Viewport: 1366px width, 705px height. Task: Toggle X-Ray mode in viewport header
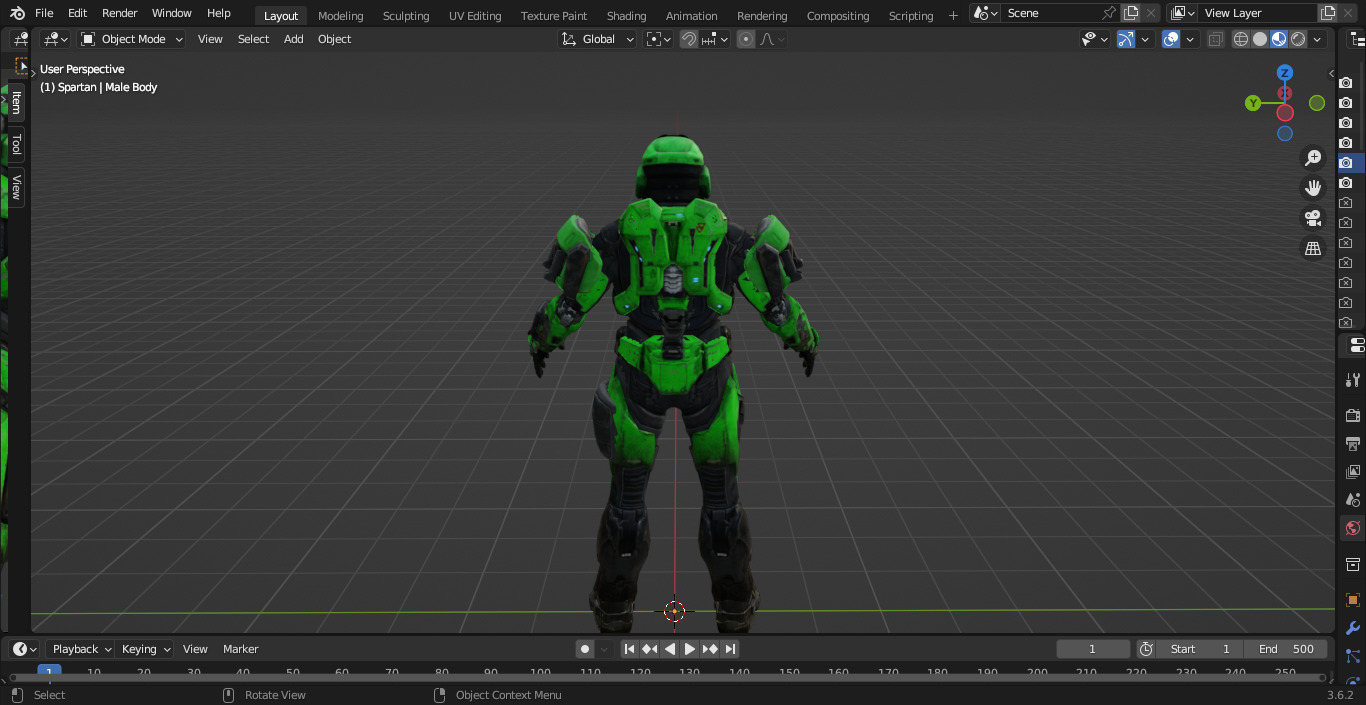pos(1216,39)
